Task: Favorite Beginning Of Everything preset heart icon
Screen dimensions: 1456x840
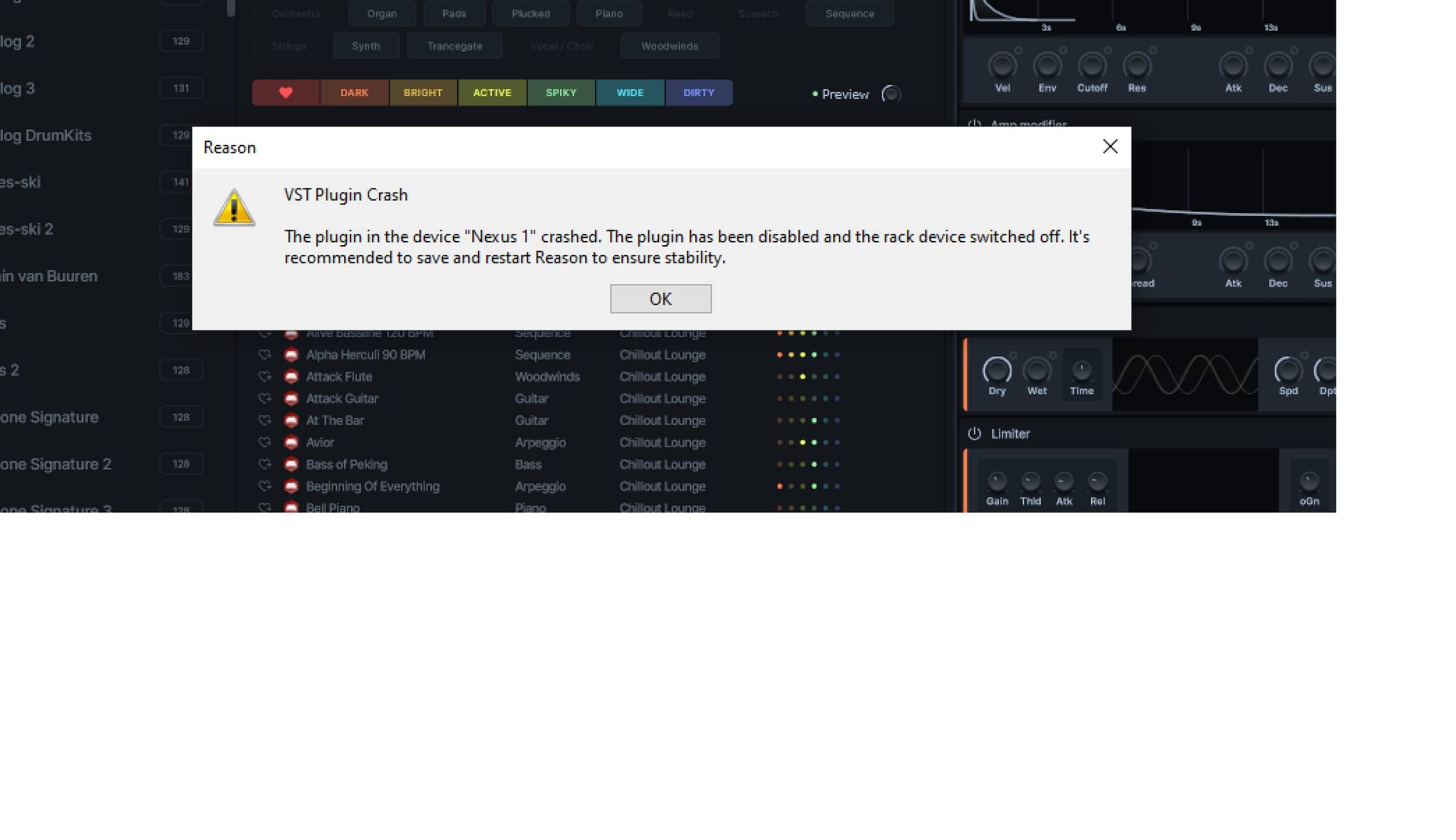Action: point(264,487)
